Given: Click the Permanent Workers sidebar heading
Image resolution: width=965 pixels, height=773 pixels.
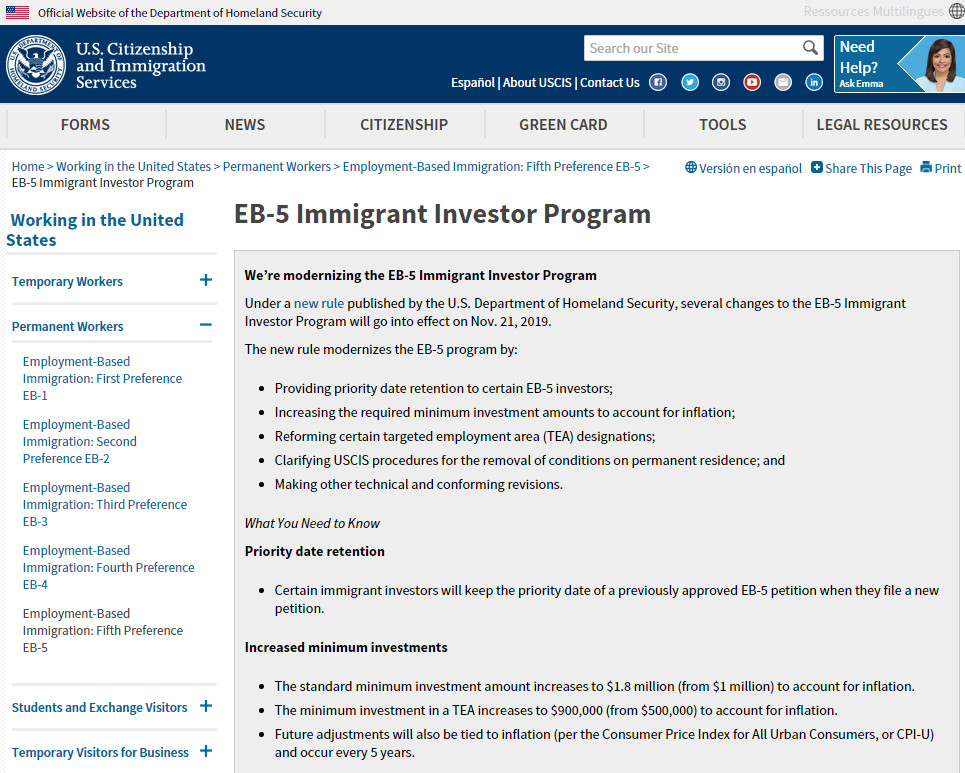Looking at the screenshot, I should point(68,326).
